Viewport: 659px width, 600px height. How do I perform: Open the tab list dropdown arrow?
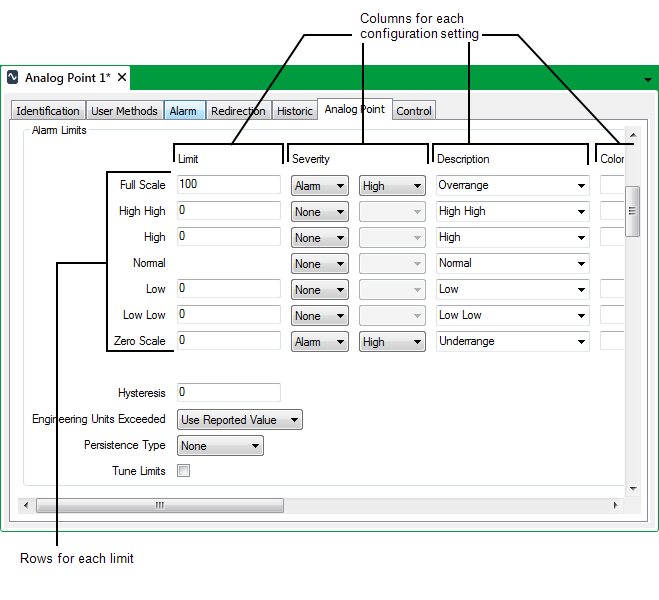click(x=647, y=78)
